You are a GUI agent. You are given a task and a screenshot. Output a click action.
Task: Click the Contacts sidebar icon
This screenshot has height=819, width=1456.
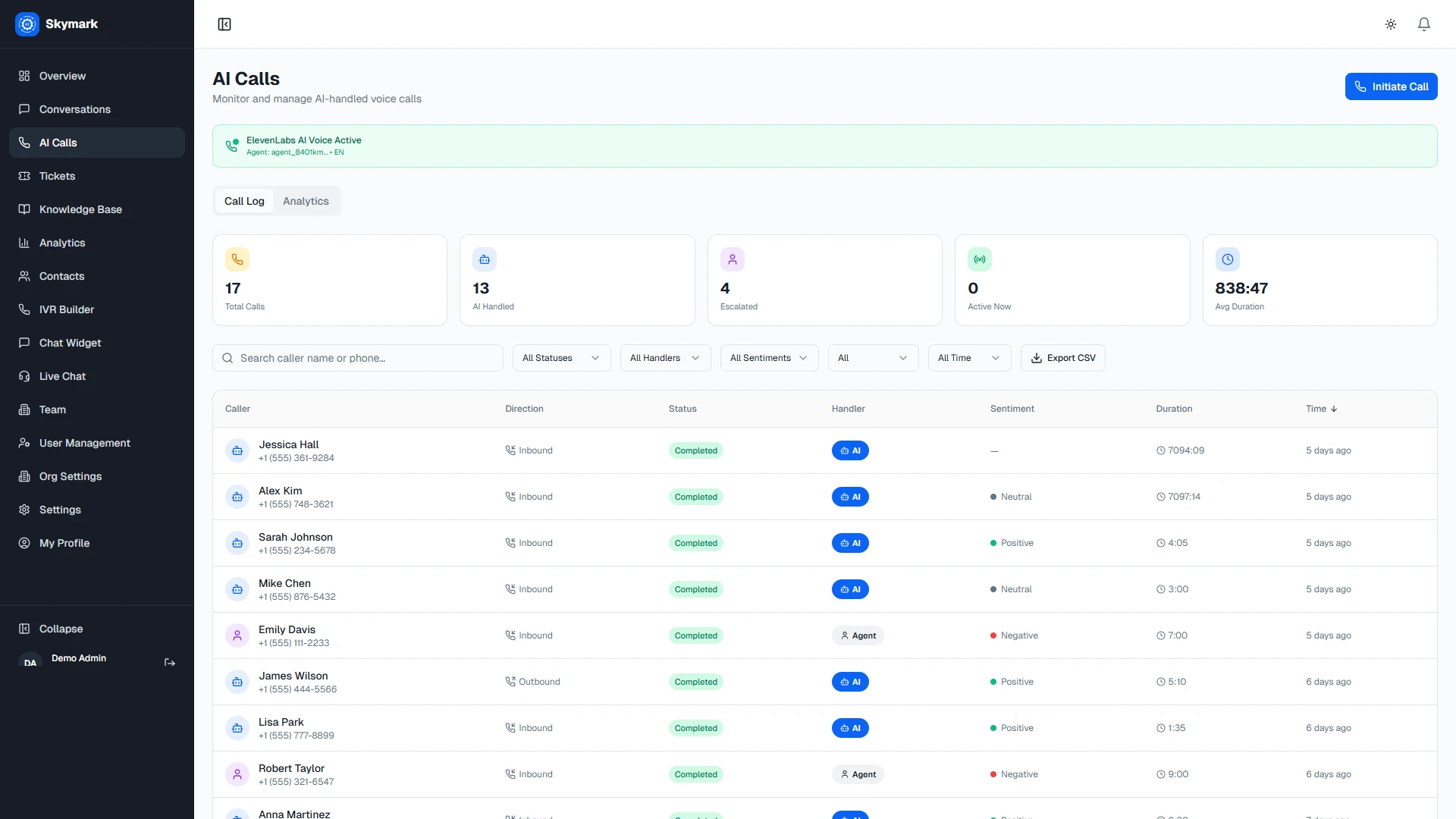click(24, 276)
